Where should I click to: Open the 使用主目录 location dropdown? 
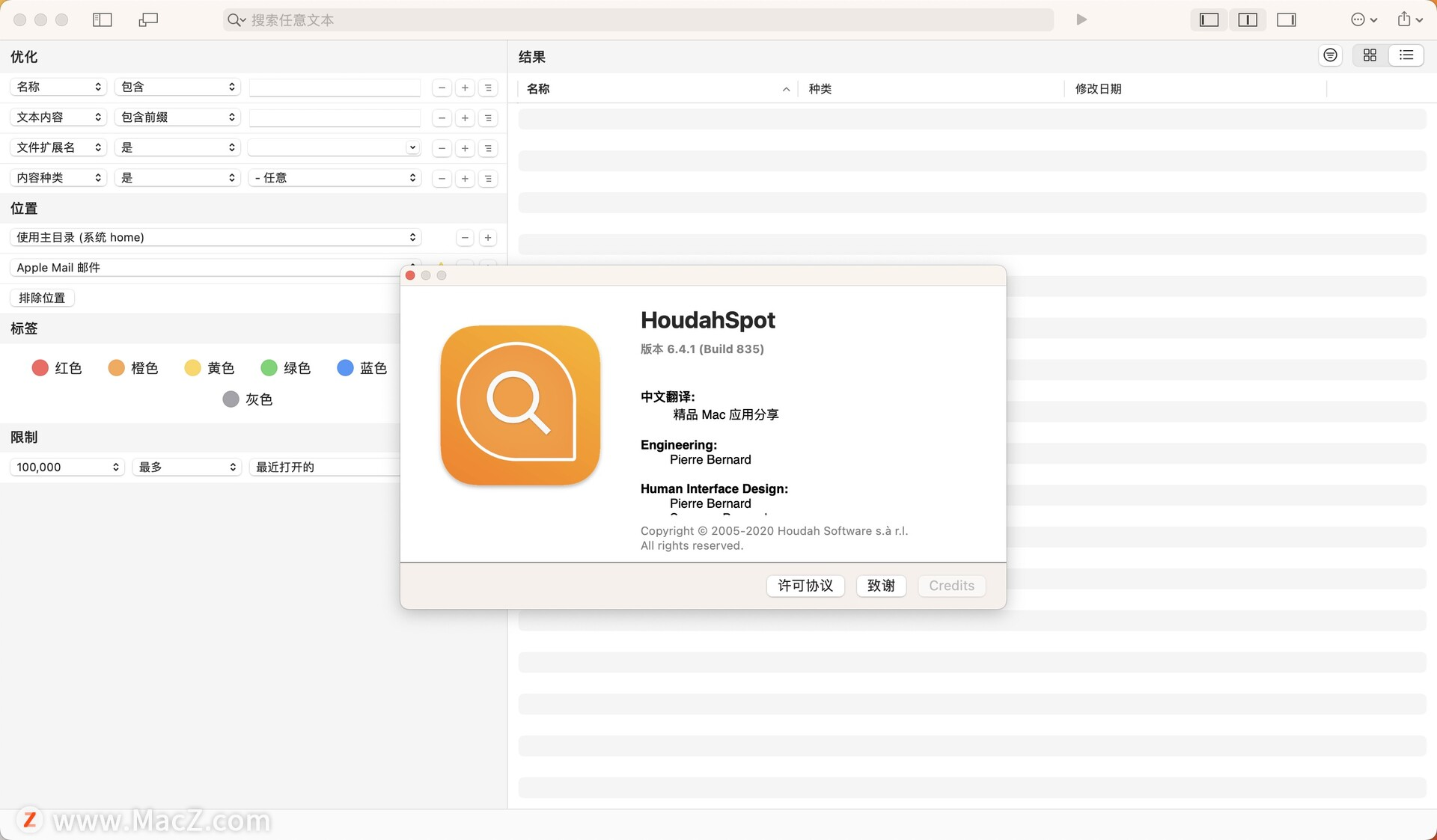tap(216, 238)
